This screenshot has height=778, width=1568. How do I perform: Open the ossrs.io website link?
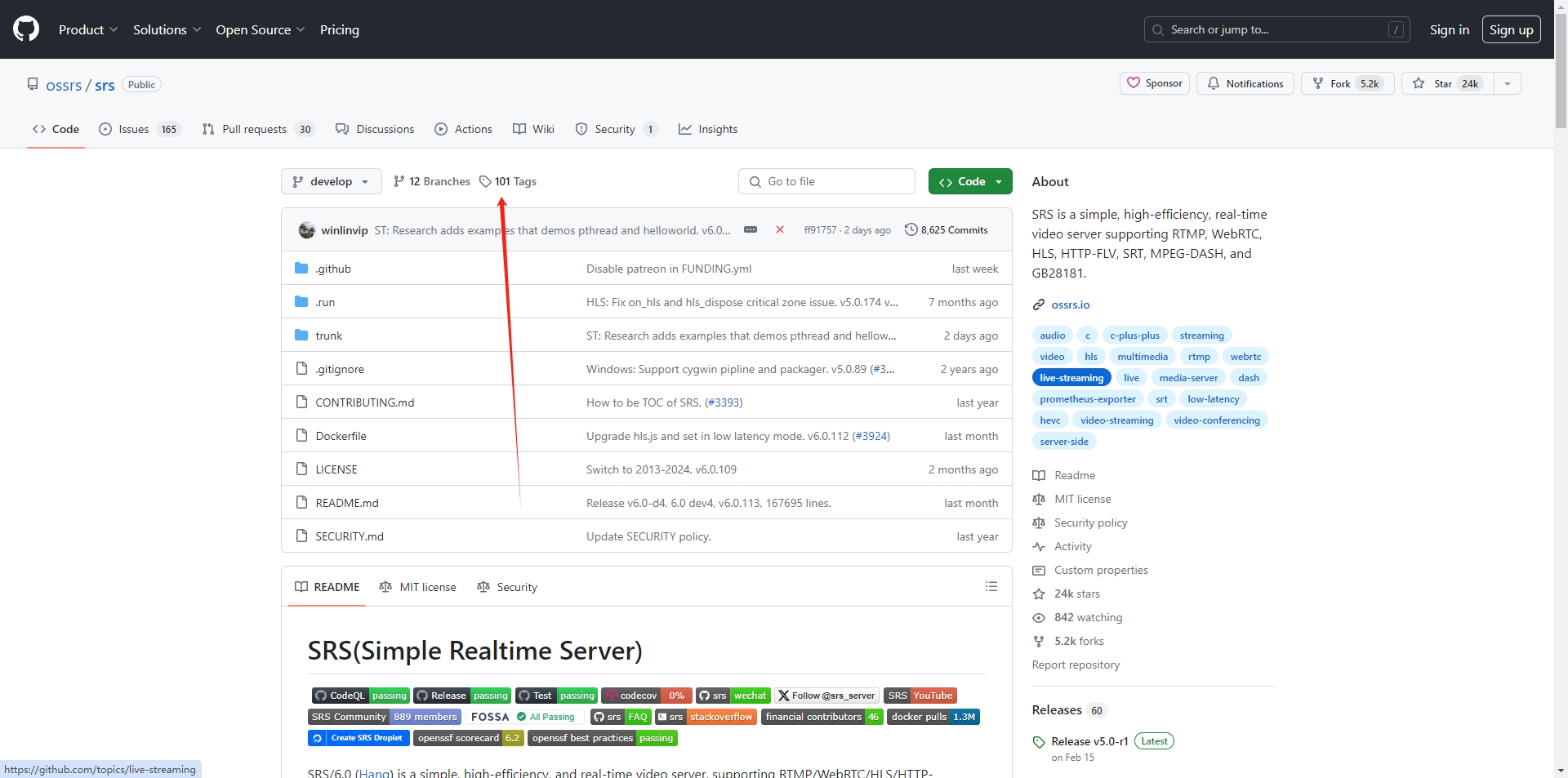pos(1071,305)
